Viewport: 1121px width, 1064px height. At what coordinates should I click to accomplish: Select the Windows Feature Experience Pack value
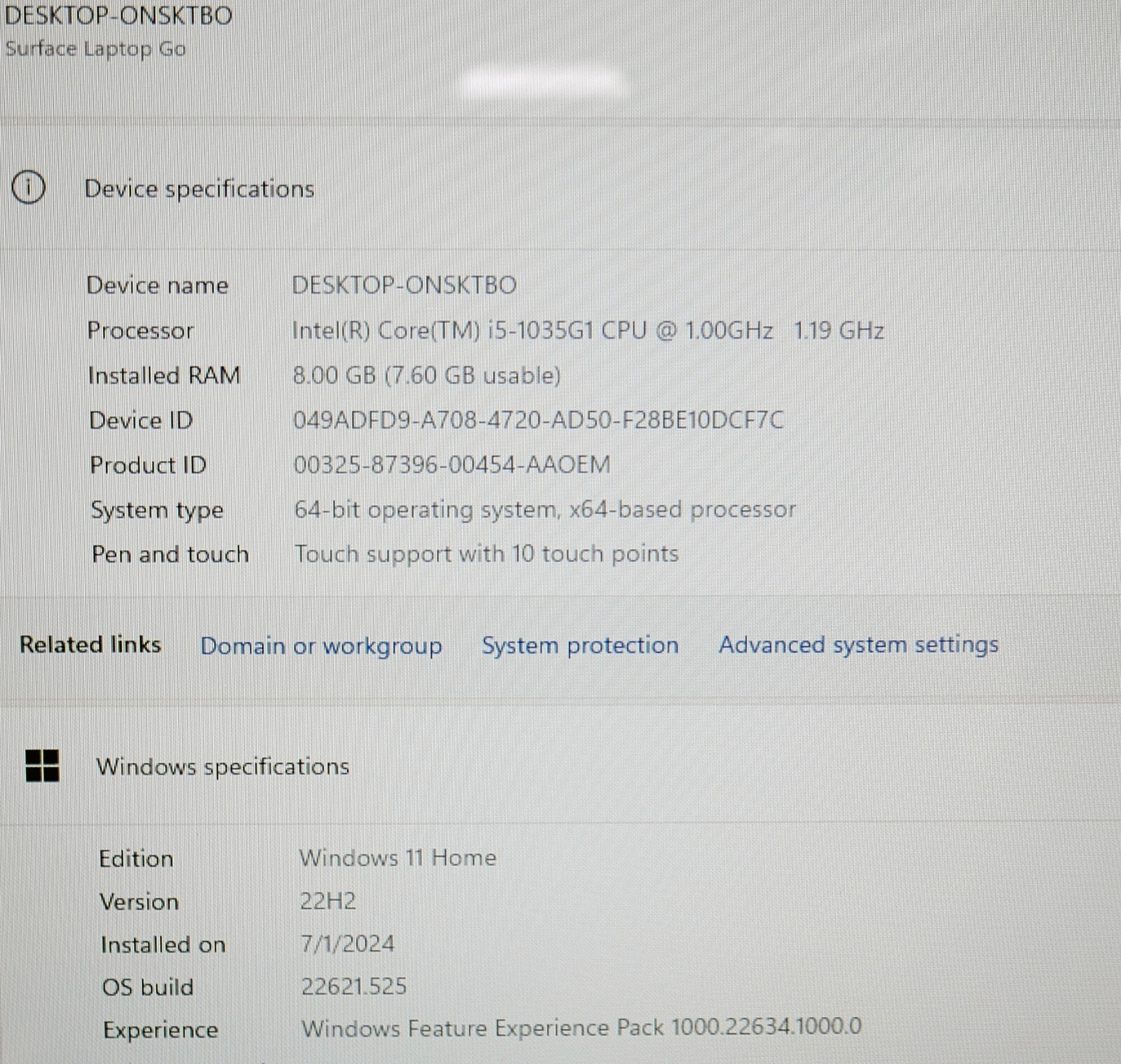pos(582,1028)
